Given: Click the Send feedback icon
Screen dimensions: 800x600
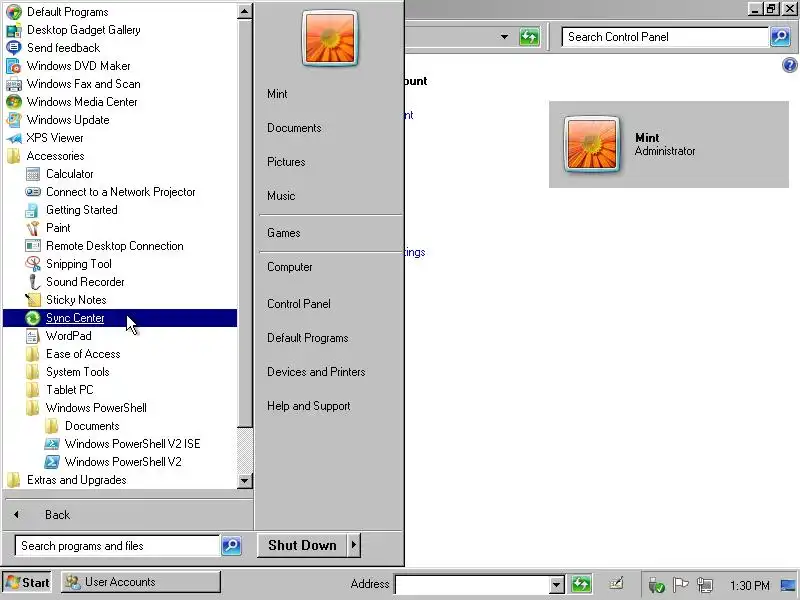Looking at the screenshot, I should (14, 48).
